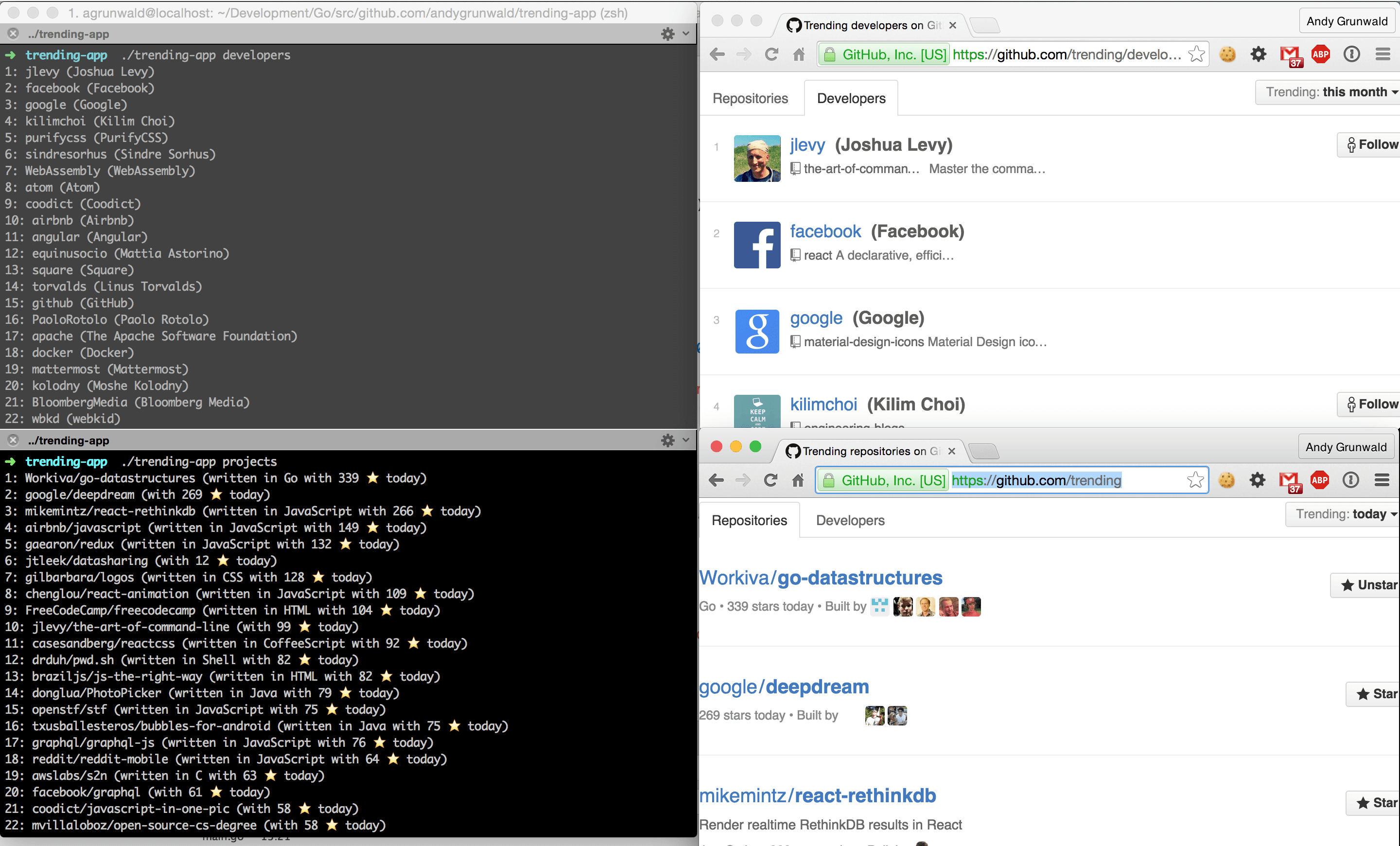Screen dimensions: 1400x846
Task: Open Andy Grunwald profile button, repositories window
Action: [x=1346, y=447]
